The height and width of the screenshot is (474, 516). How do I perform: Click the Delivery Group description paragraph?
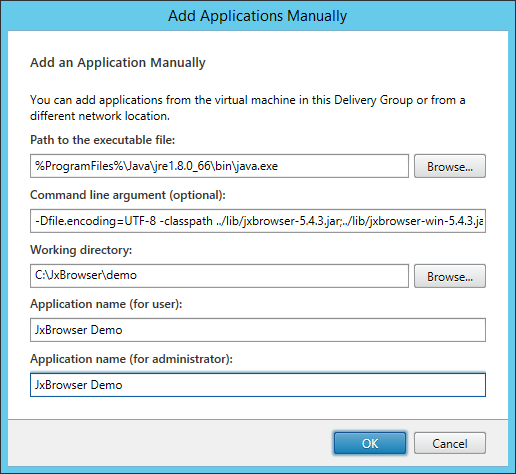pos(248,108)
